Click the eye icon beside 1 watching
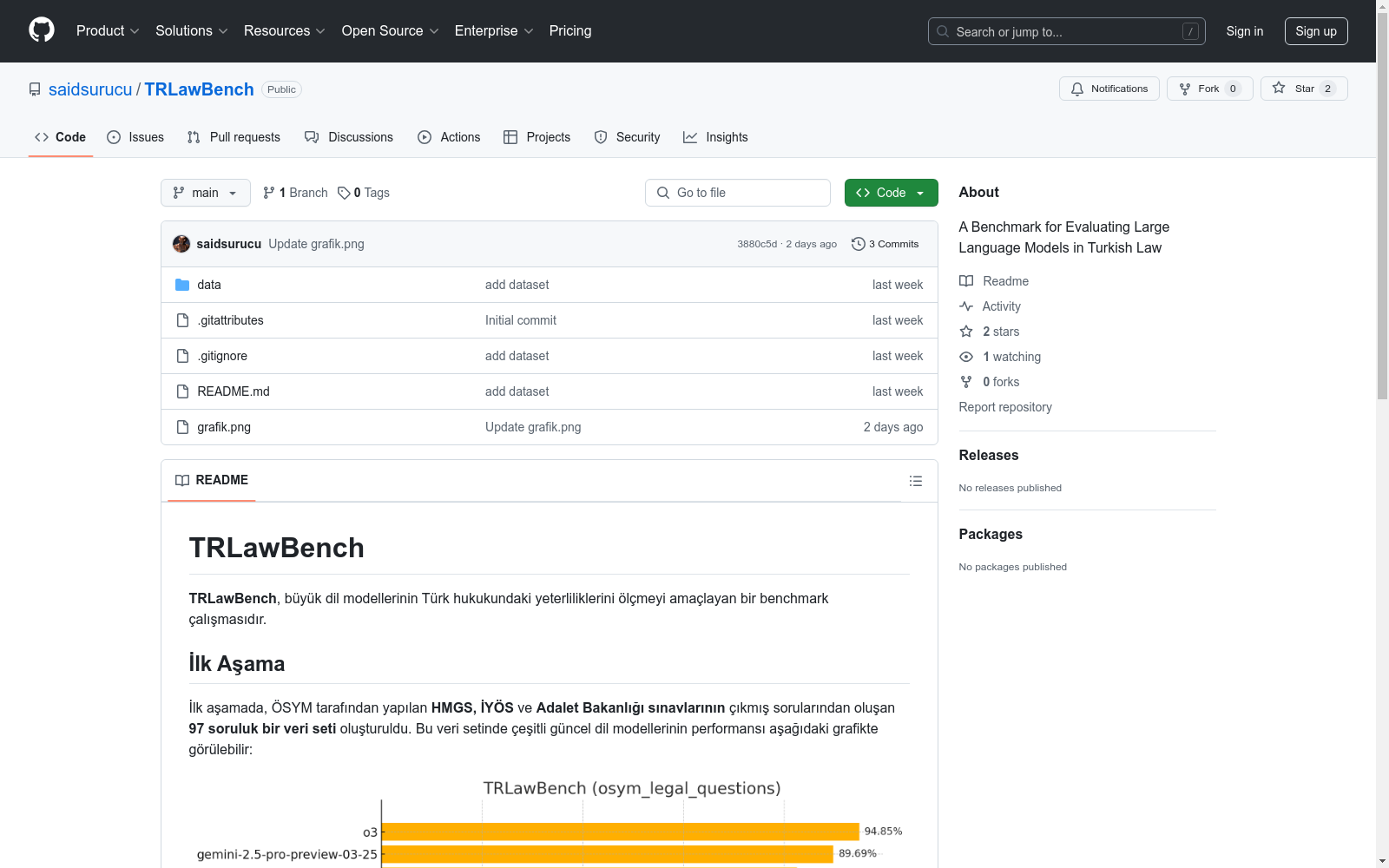The height and width of the screenshot is (868, 1389). click(x=966, y=357)
